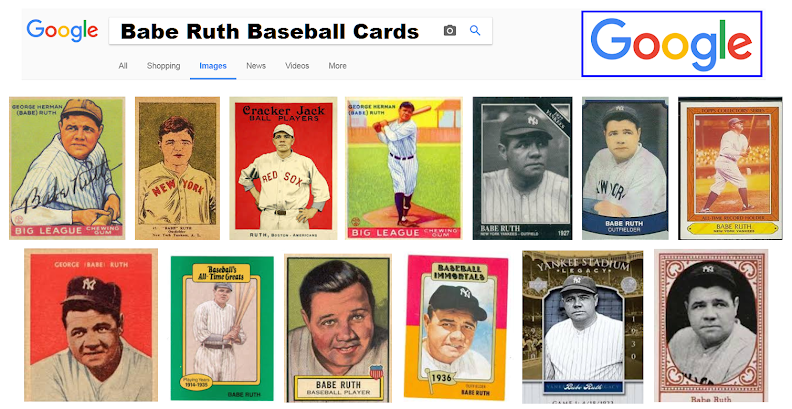This screenshot has width=792, height=409.
Task: Open the Topps All-Time Record Holder card
Action: pyautogui.click(x=730, y=168)
